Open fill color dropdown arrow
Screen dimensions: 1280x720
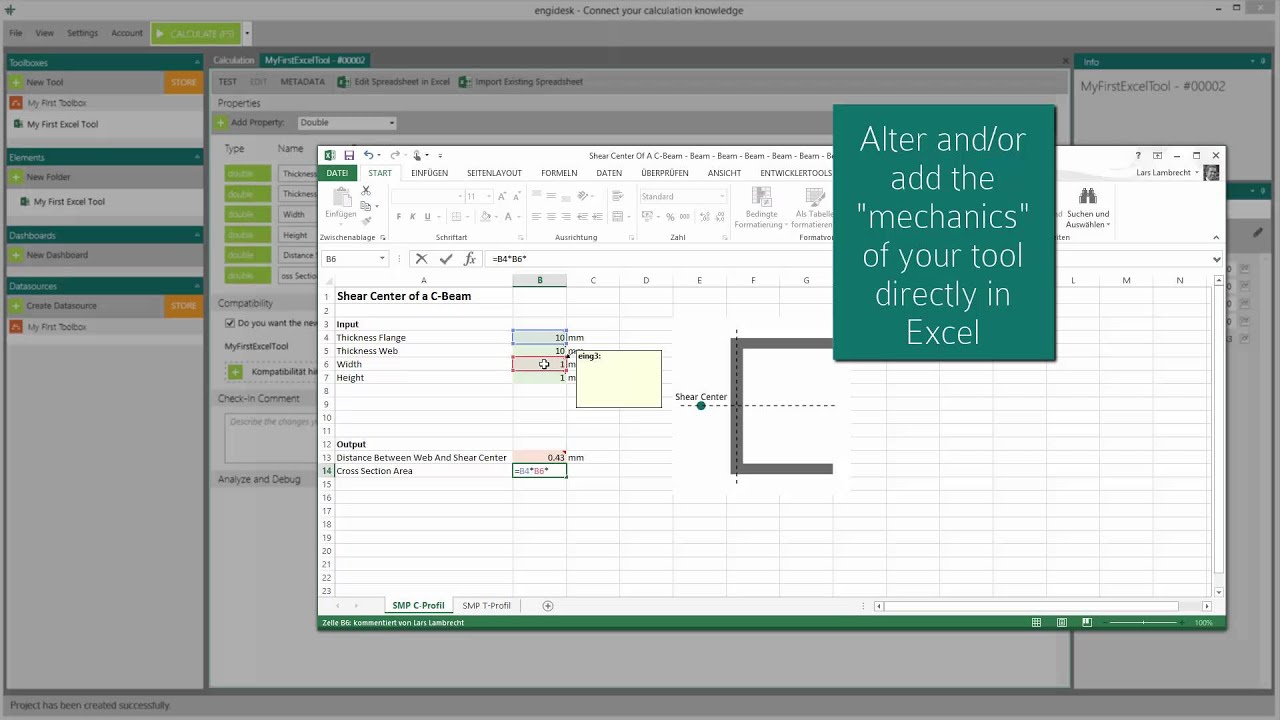(x=495, y=217)
